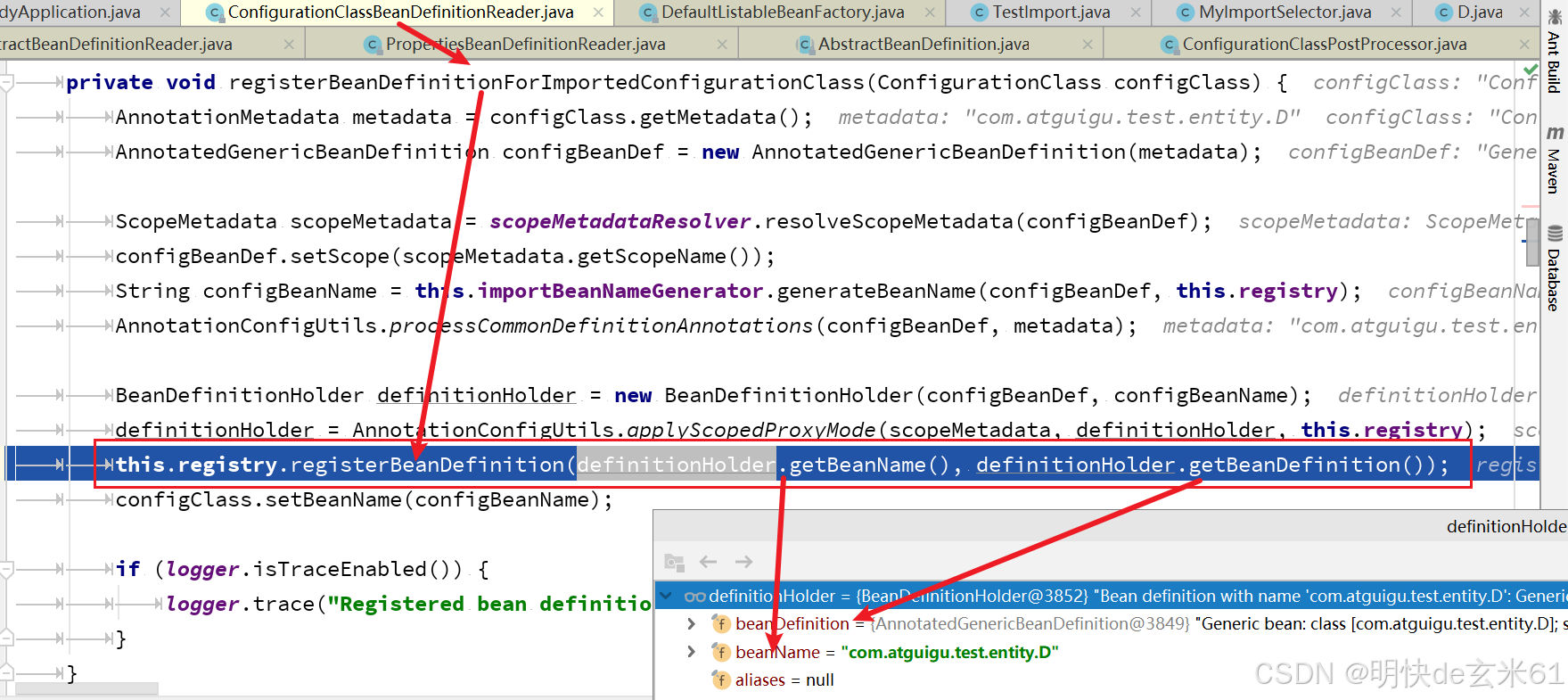The width and height of the screenshot is (1568, 700).
Task: Close AbstractBeanDefinition.java tab
Action: click(x=1088, y=44)
